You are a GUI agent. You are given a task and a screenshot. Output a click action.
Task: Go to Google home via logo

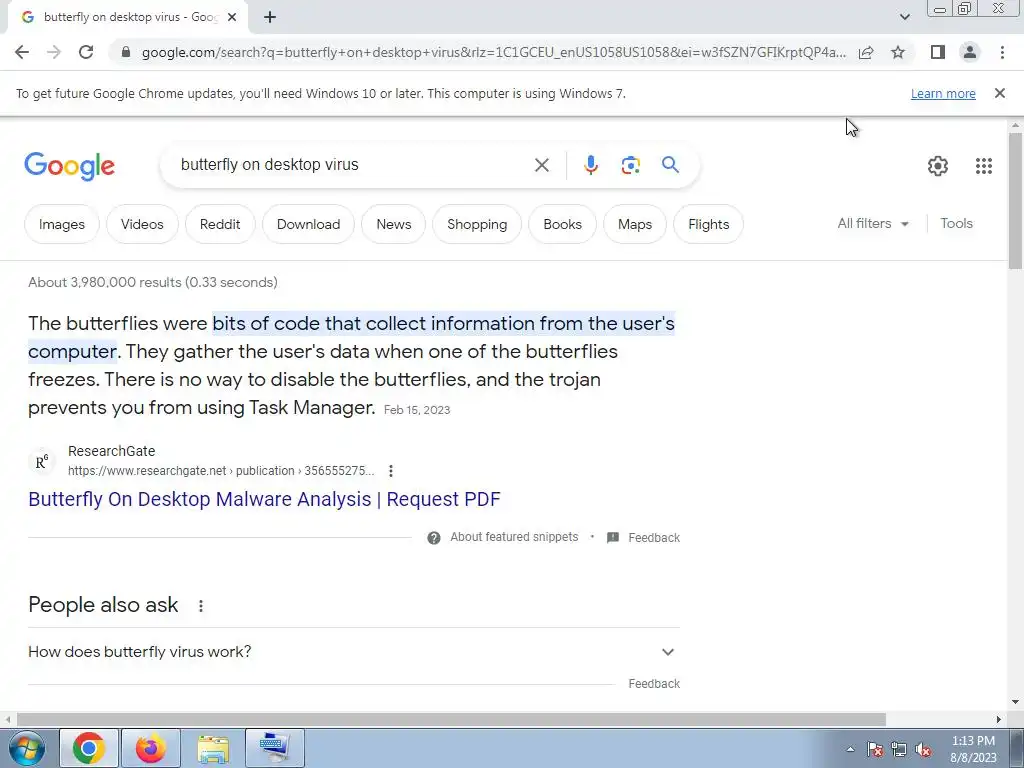[x=69, y=166]
